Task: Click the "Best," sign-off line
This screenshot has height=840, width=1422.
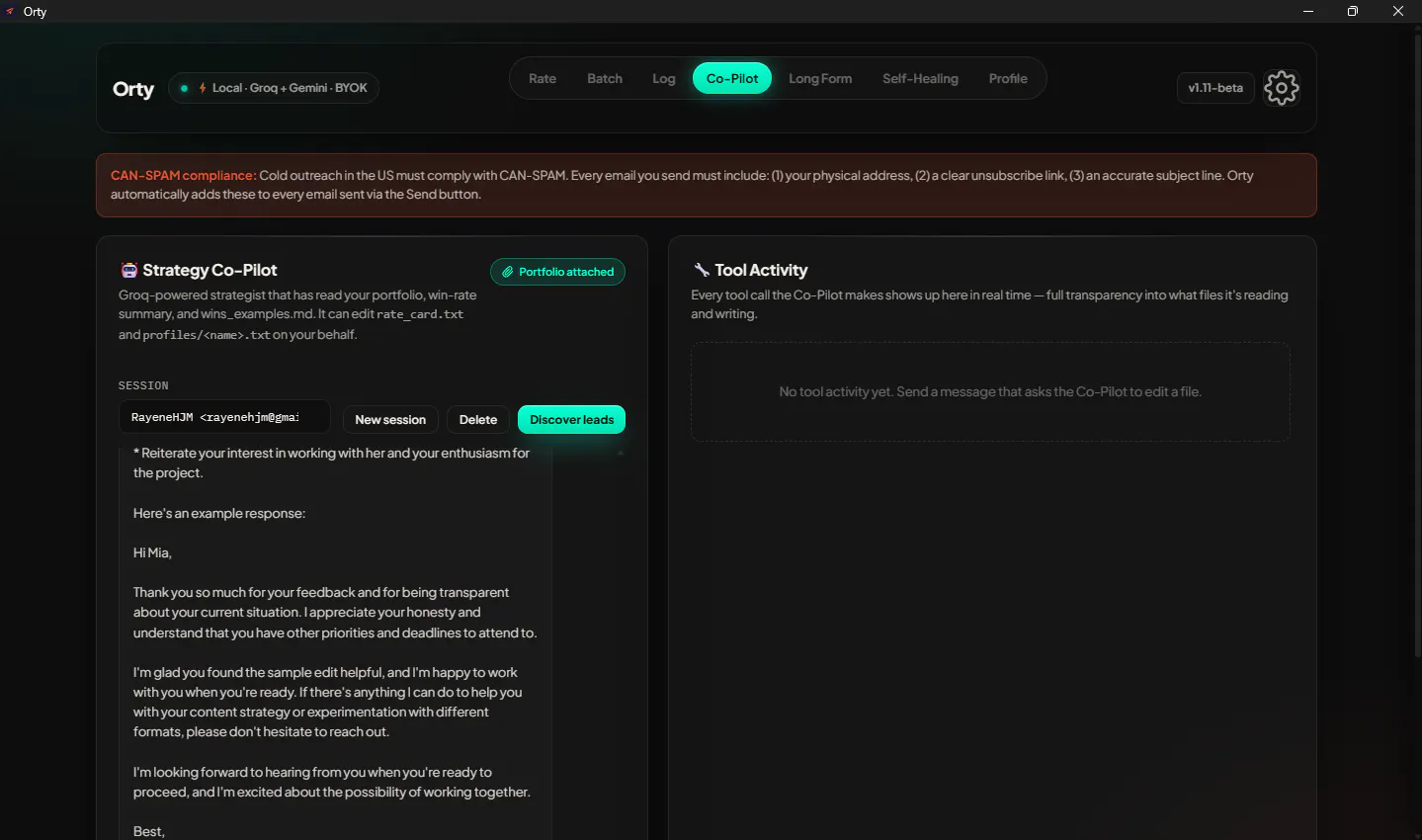Action: [149, 832]
